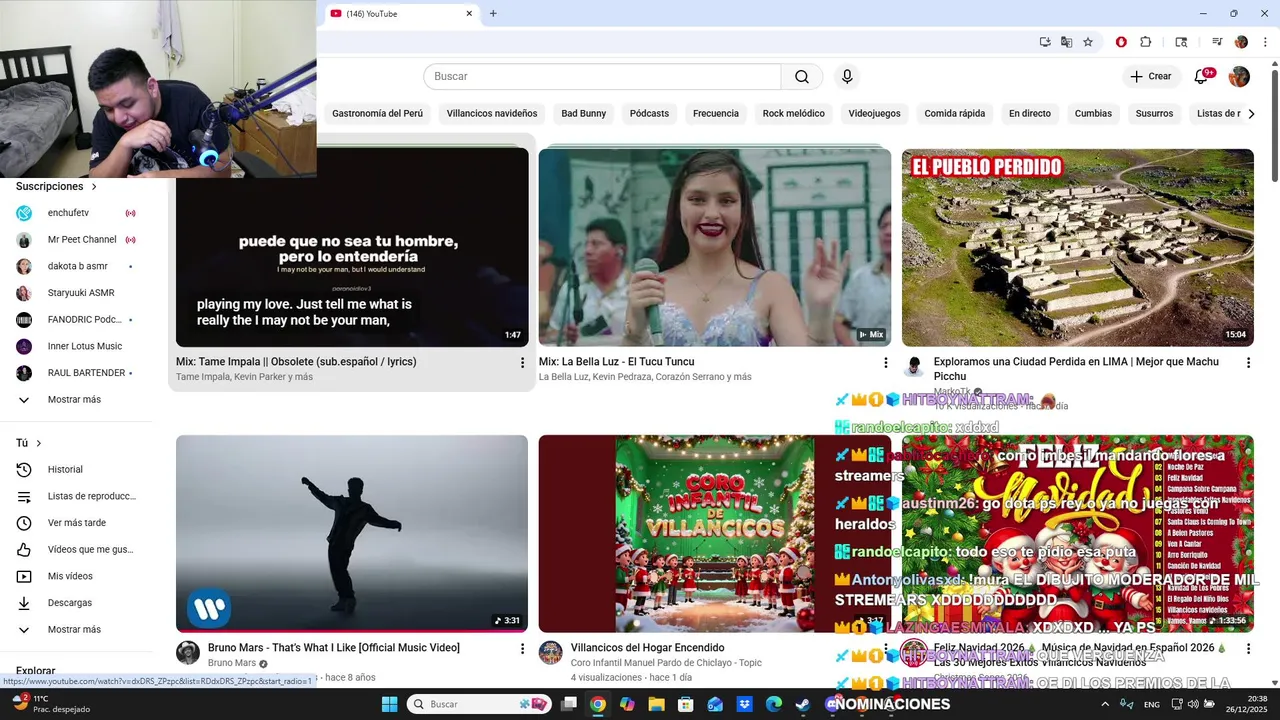Image resolution: width=1280 pixels, height=720 pixels.
Task: Open Chrome three-dot menu
Action: coord(1265,42)
